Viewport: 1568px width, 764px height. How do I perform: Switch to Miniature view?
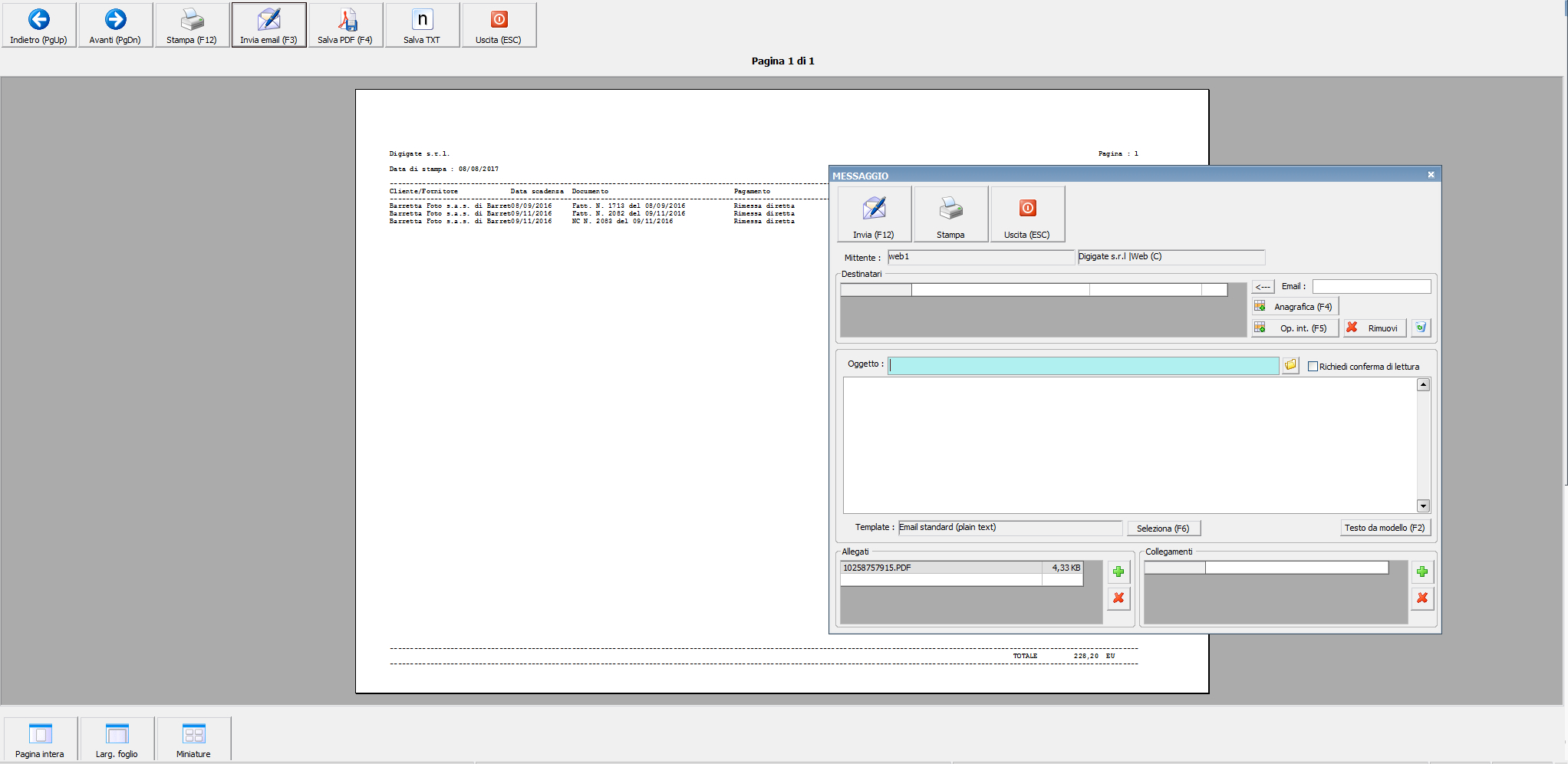pos(193,739)
